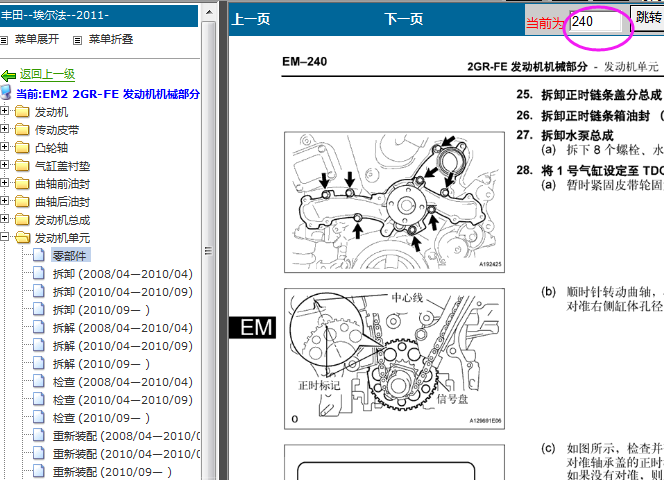Image resolution: width=664 pixels, height=480 pixels.
Task: Collapse the 发动机单元 tree node
Action: coord(4,236)
